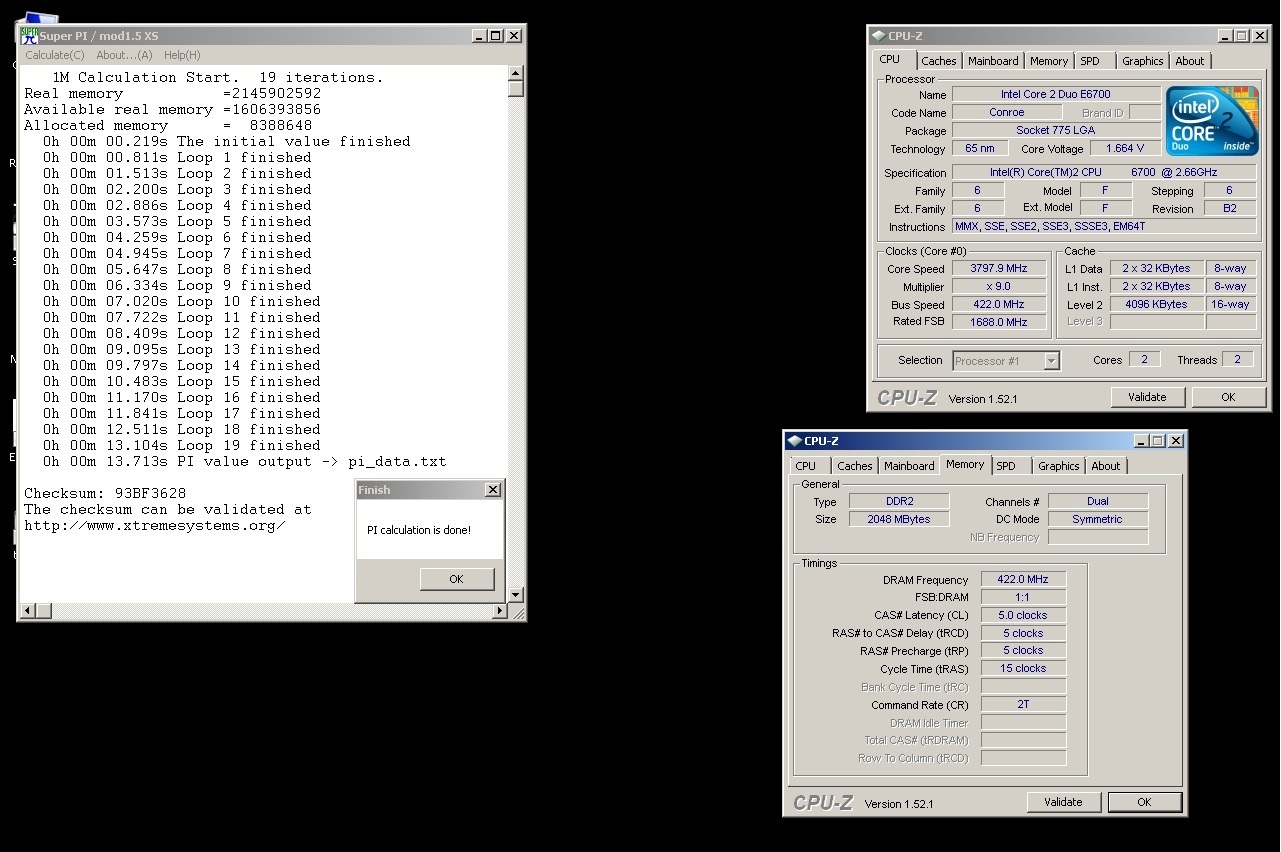This screenshot has height=852, width=1281.
Task: Click the Specification Intel(R) Core(TM)2 CPU field
Action: pos(1104,172)
